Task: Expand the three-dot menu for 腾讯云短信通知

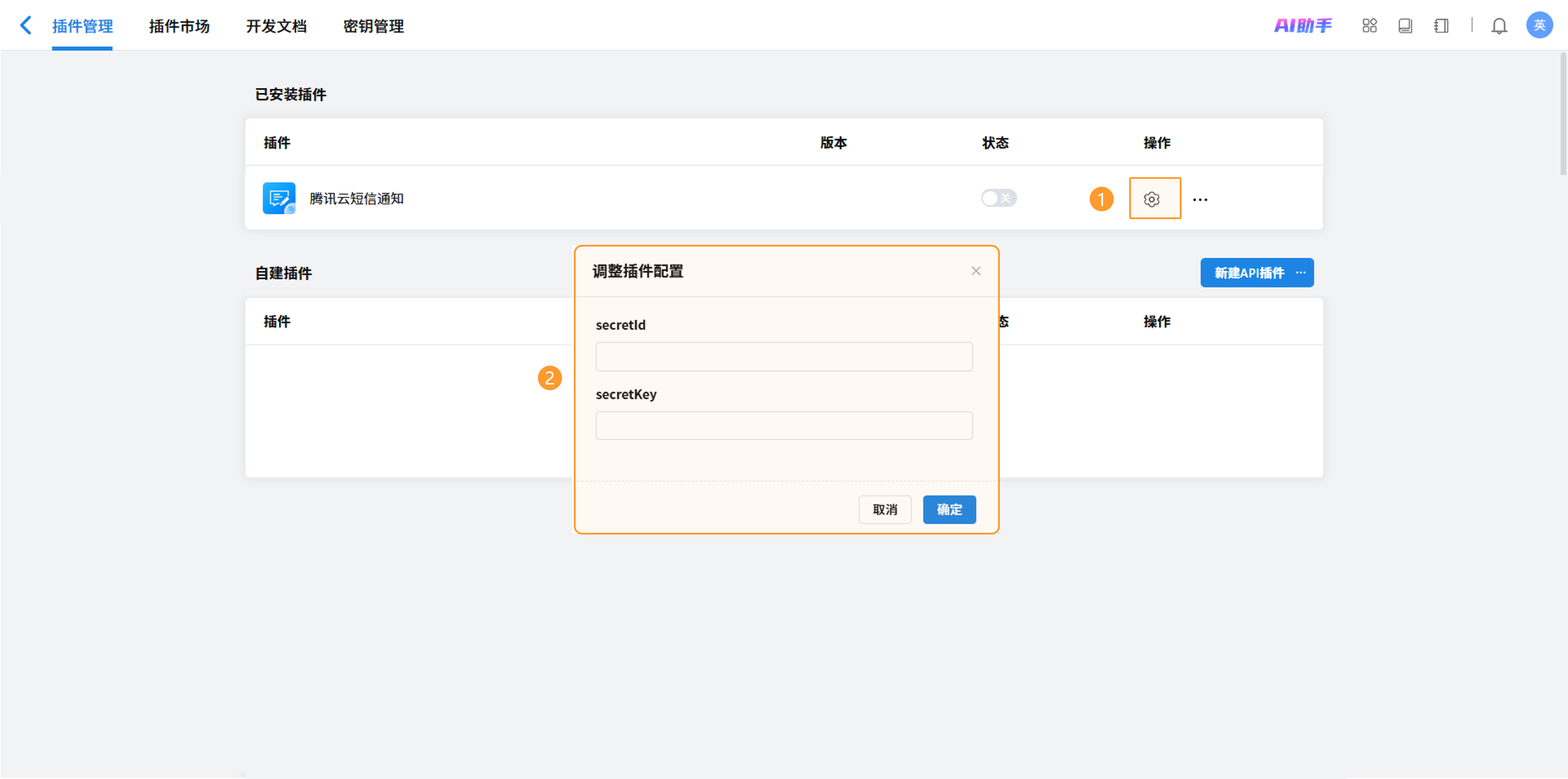Action: click(1200, 200)
